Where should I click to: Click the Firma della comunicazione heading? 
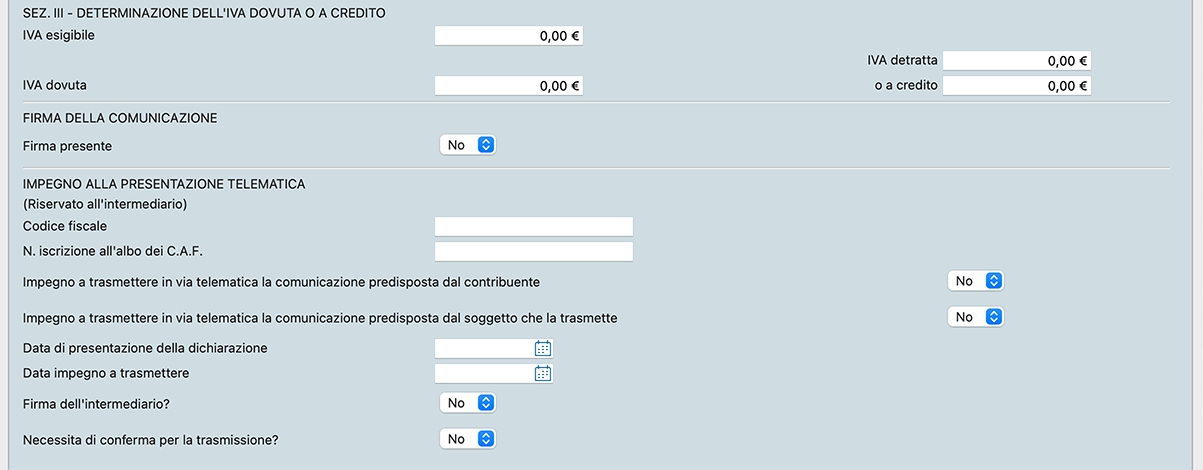coord(120,118)
